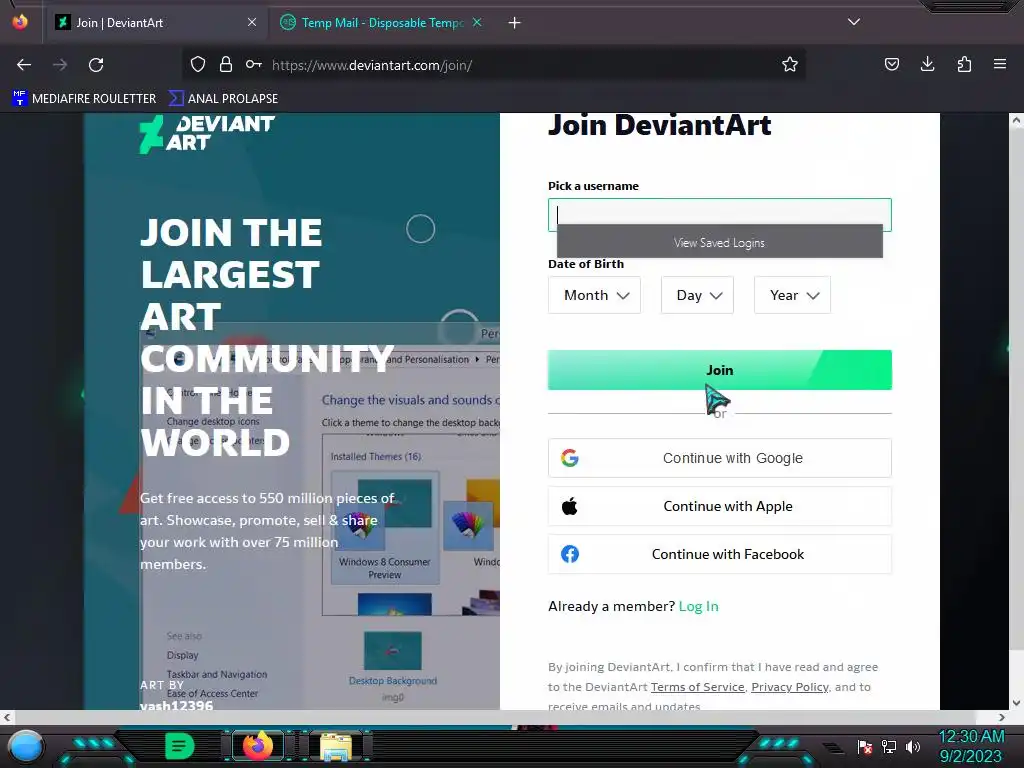Continue with Facebook sign-up
Screen dimensions: 1024x768
tap(719, 554)
